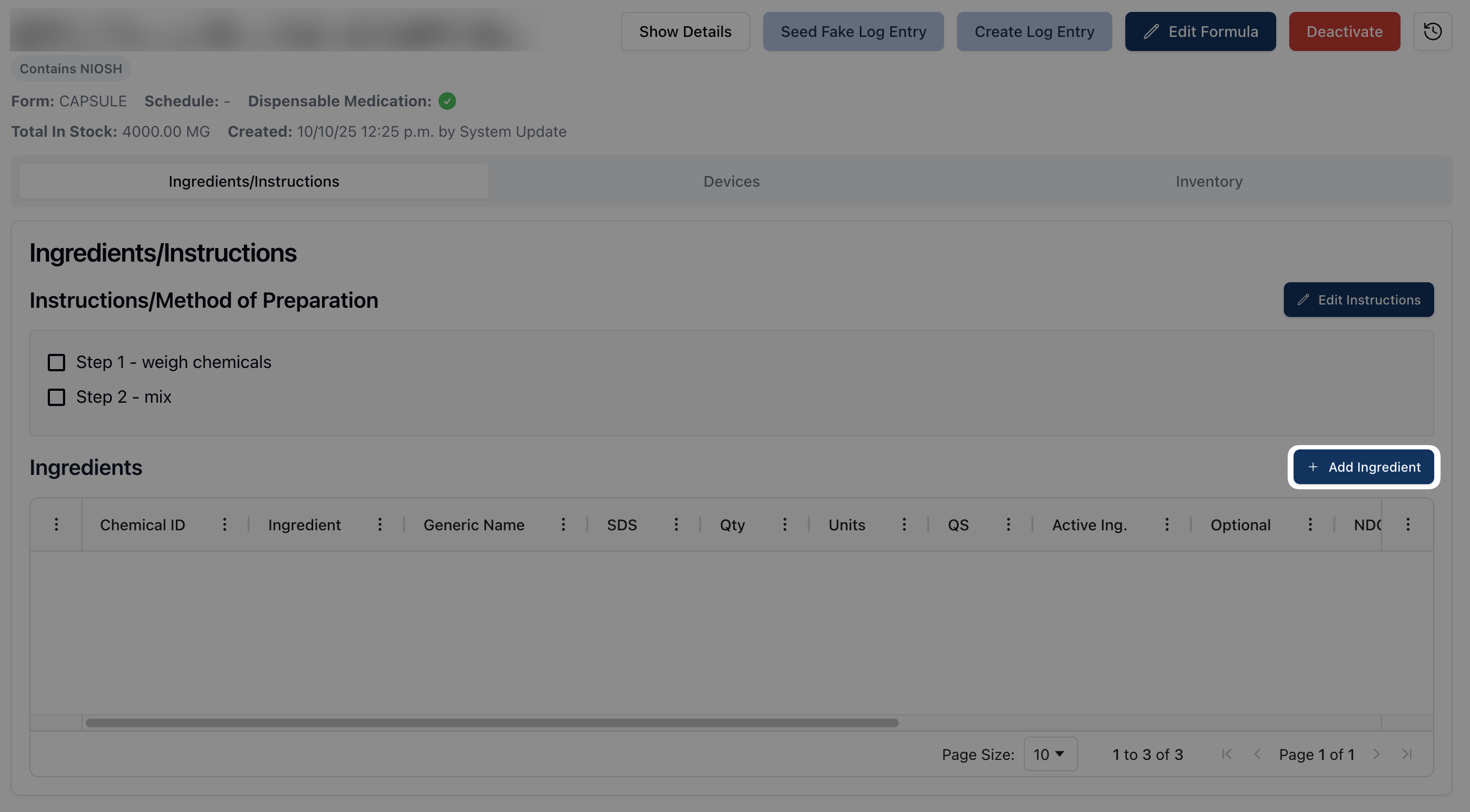Check Step 1 weigh chemicals box
1470x812 pixels.
(56, 363)
